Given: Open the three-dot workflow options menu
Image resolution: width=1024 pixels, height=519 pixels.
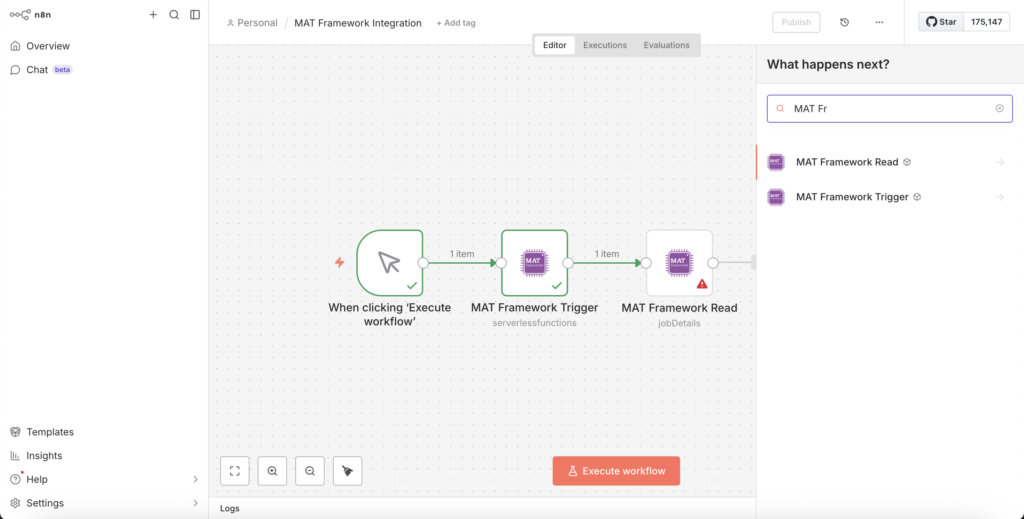Looking at the screenshot, I should (879, 22).
